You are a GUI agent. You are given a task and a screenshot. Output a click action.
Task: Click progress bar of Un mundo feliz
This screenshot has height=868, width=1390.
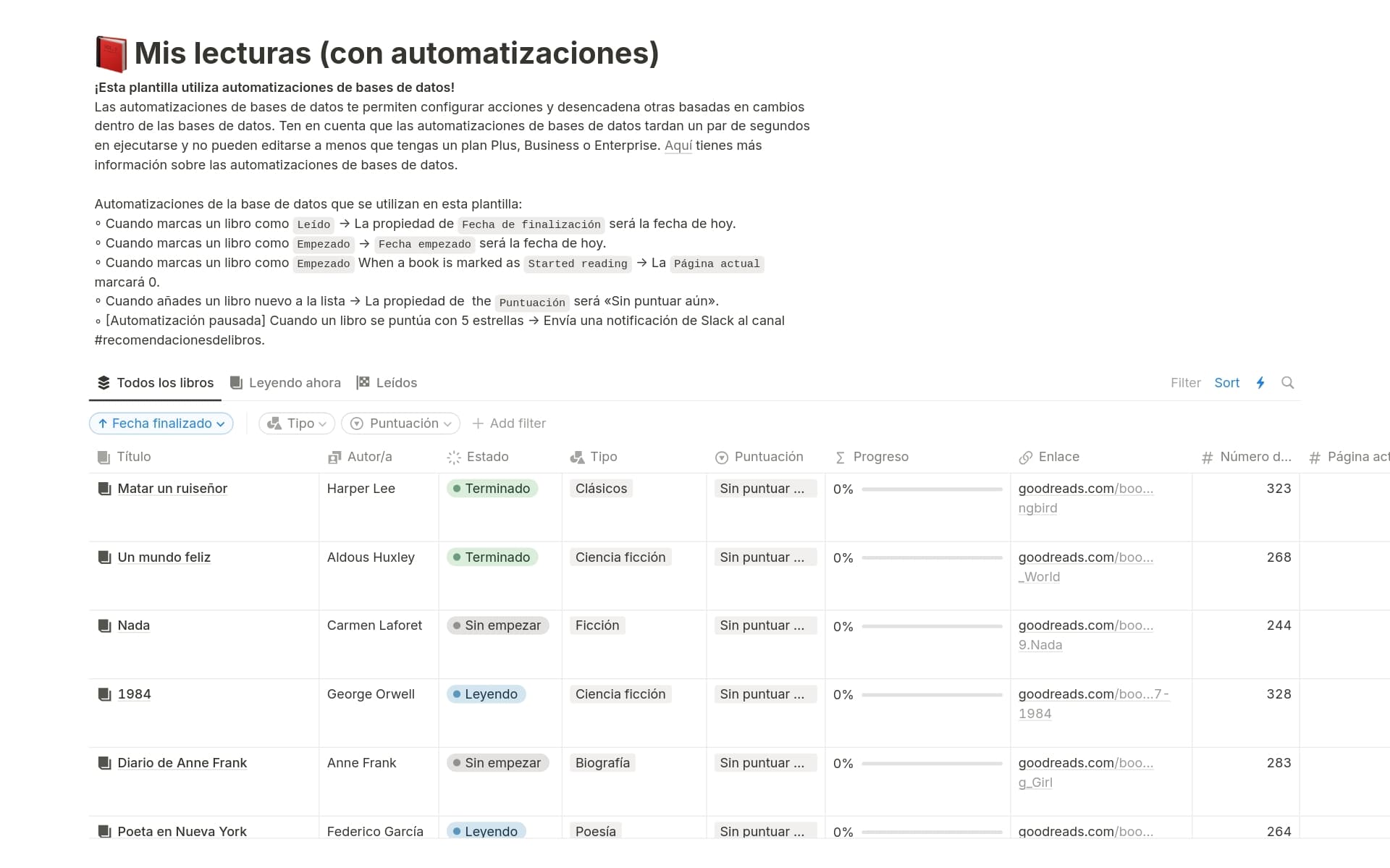point(931,558)
